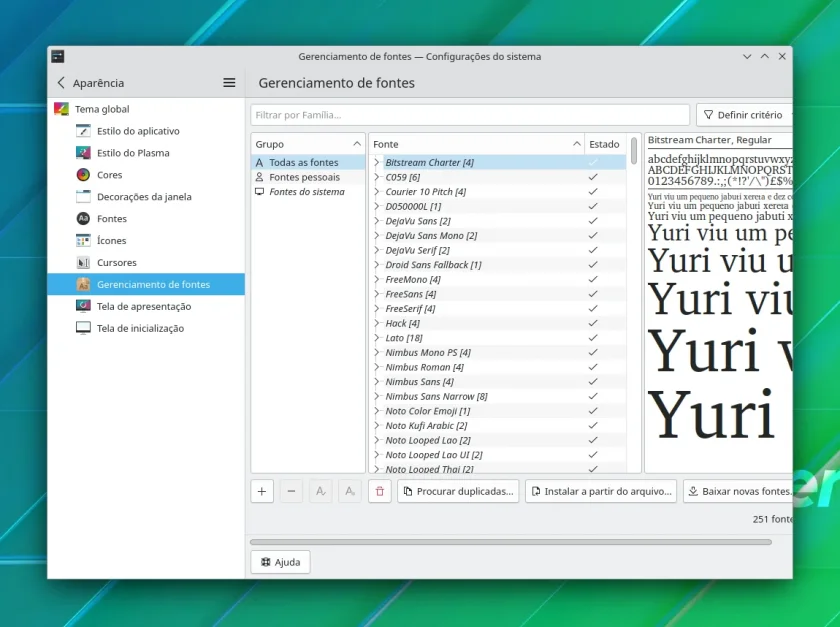
Task: Sort by the Estado column header
Action: pyautogui.click(x=605, y=144)
